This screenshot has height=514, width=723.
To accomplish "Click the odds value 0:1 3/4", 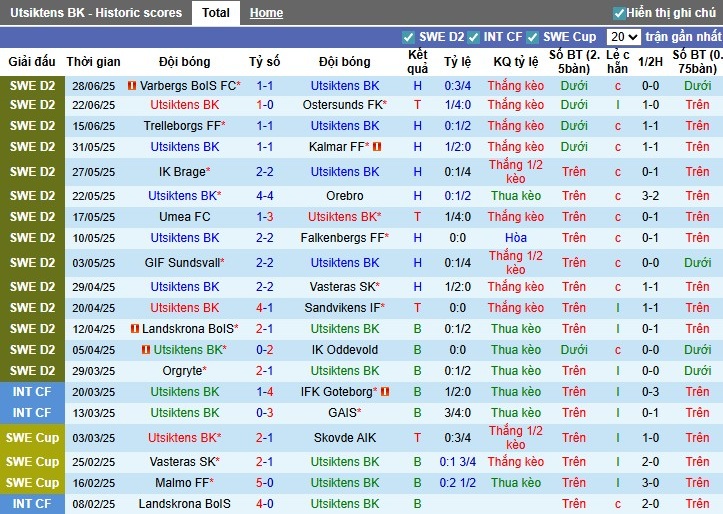I will 457,462.
